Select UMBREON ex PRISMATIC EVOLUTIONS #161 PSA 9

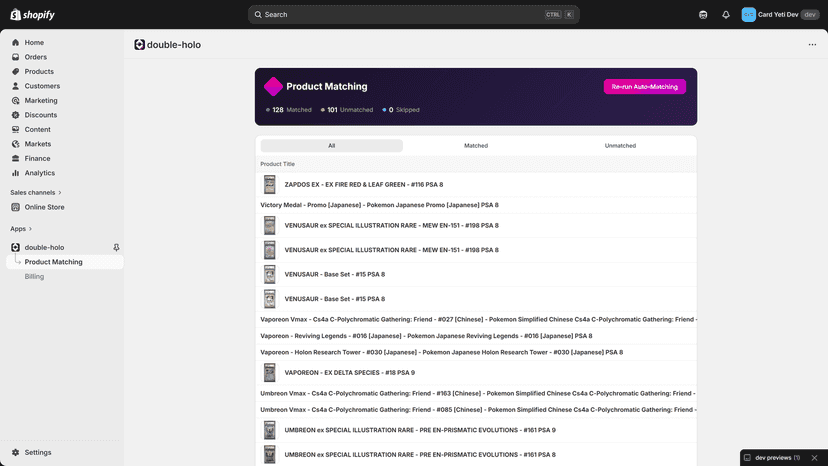[476, 430]
